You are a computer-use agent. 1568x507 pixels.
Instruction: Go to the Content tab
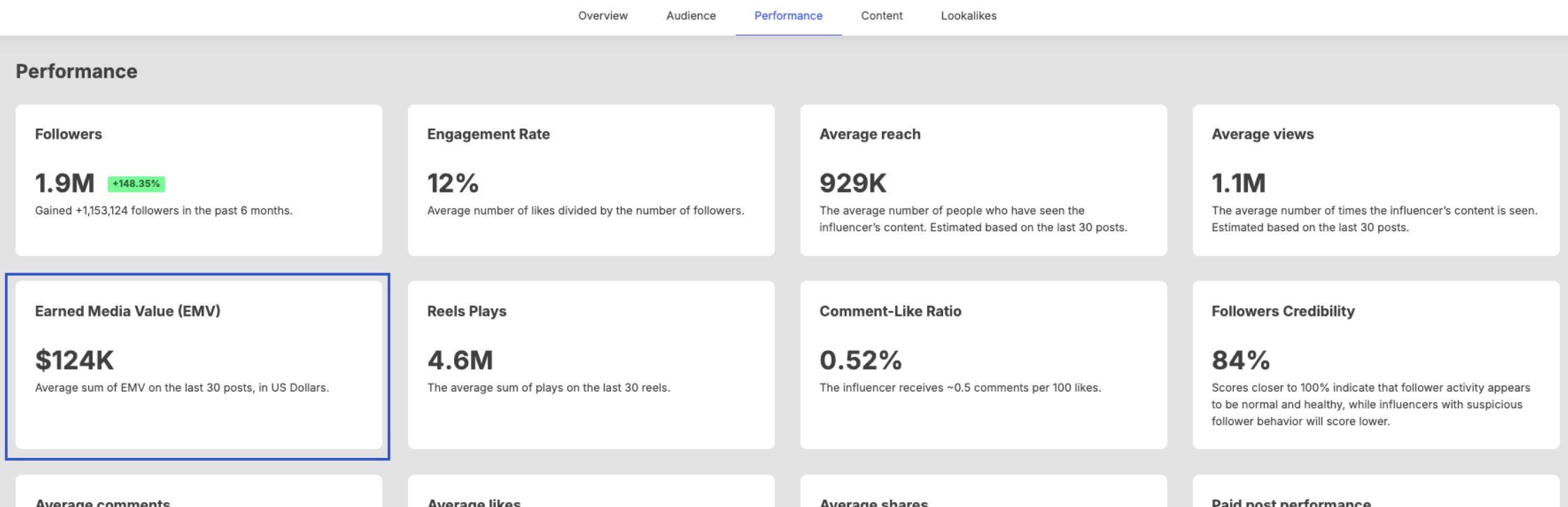tap(881, 16)
